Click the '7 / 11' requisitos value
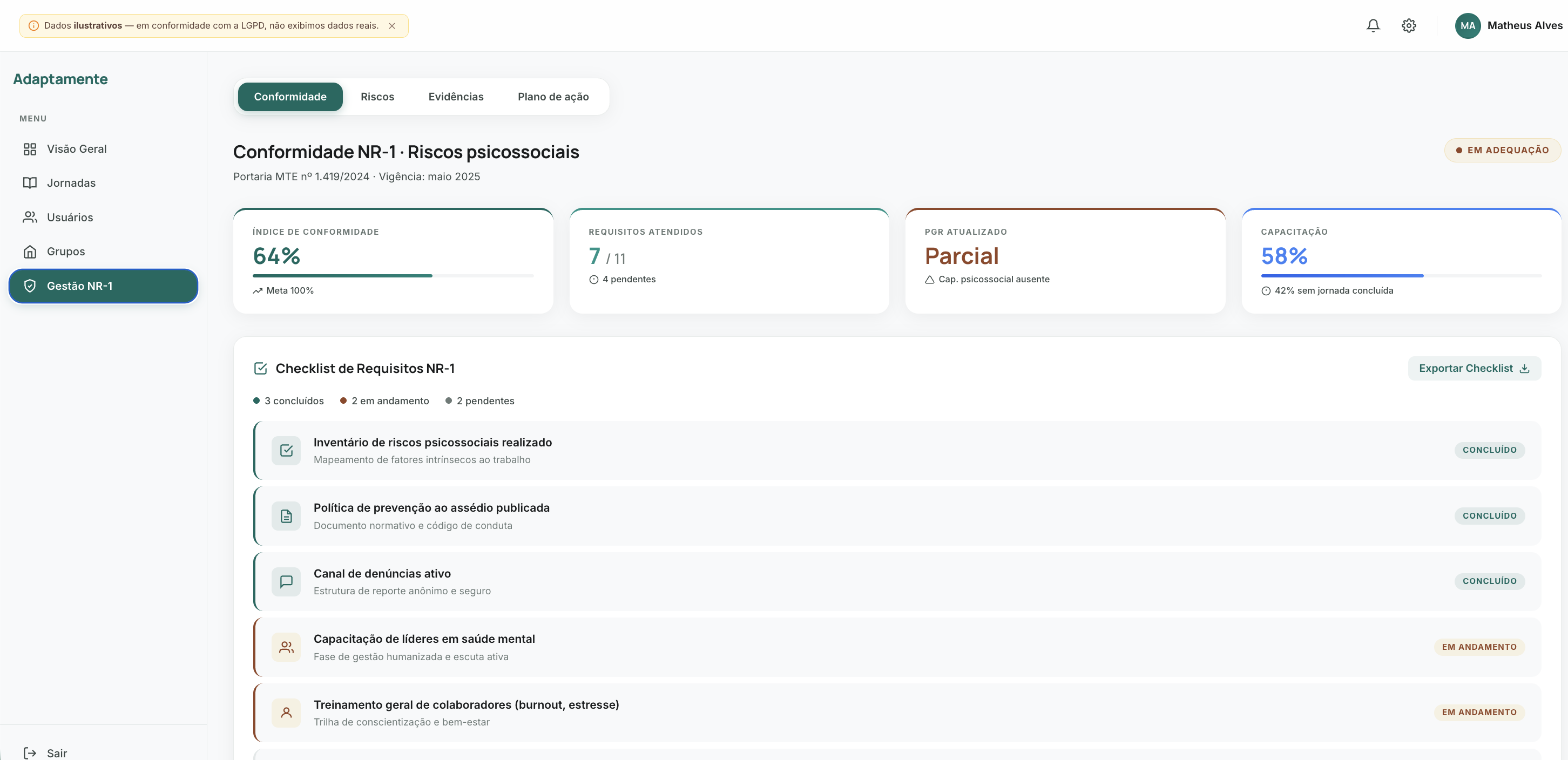Screen dimensions: 1568x760 tap(607, 256)
